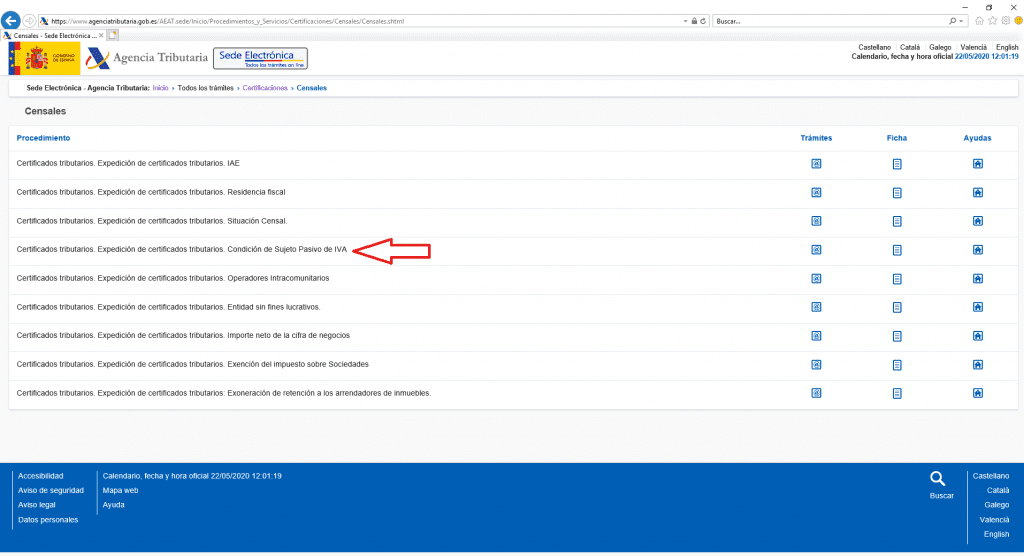
Task: Open Aviso legal link in footer
Action: pos(37,505)
